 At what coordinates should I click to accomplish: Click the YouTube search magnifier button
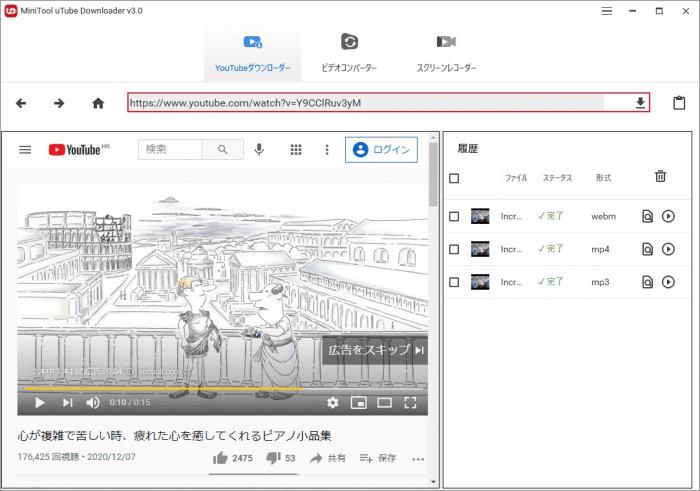222,150
